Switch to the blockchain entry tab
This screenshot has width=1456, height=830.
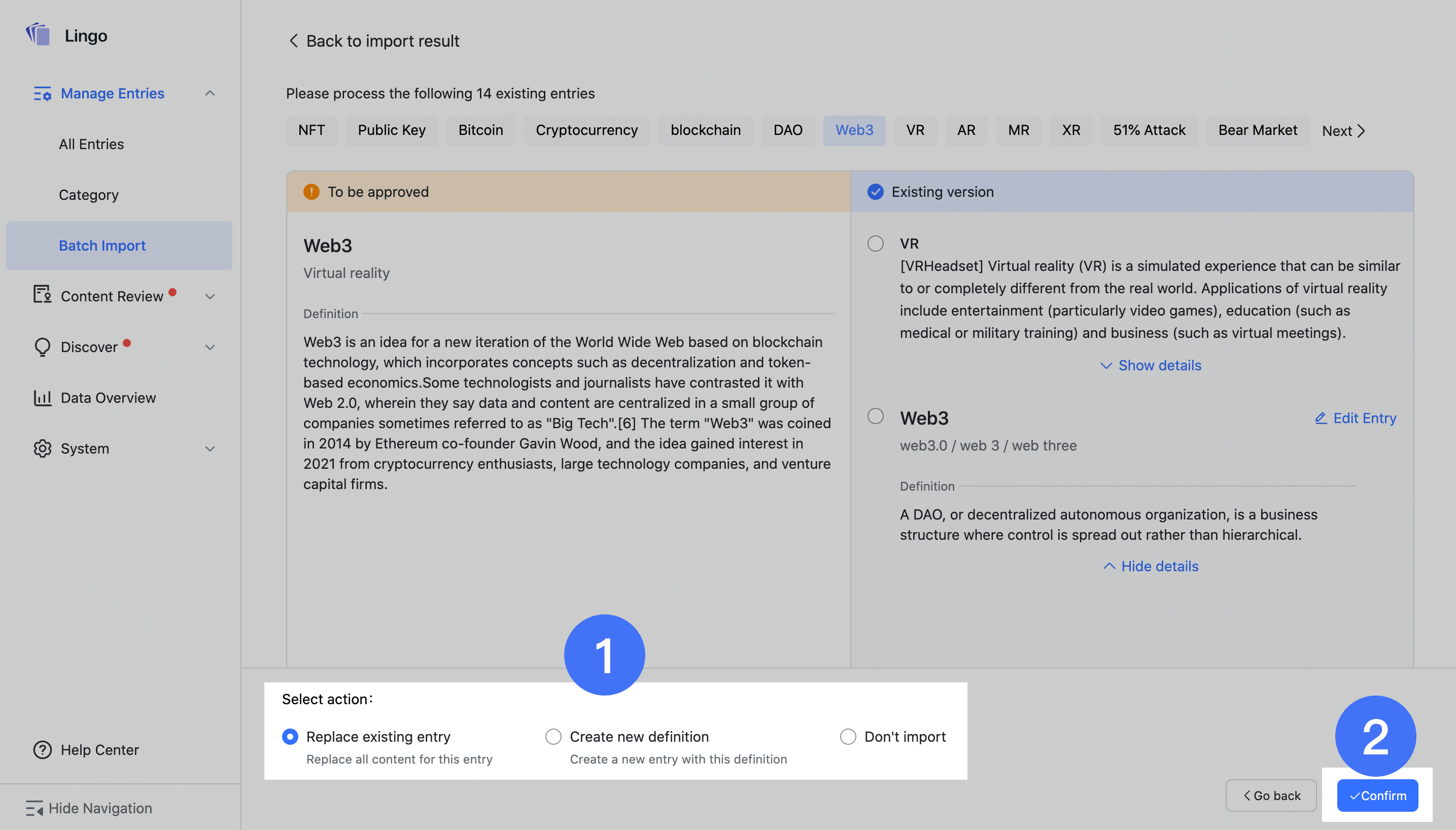tap(706, 130)
